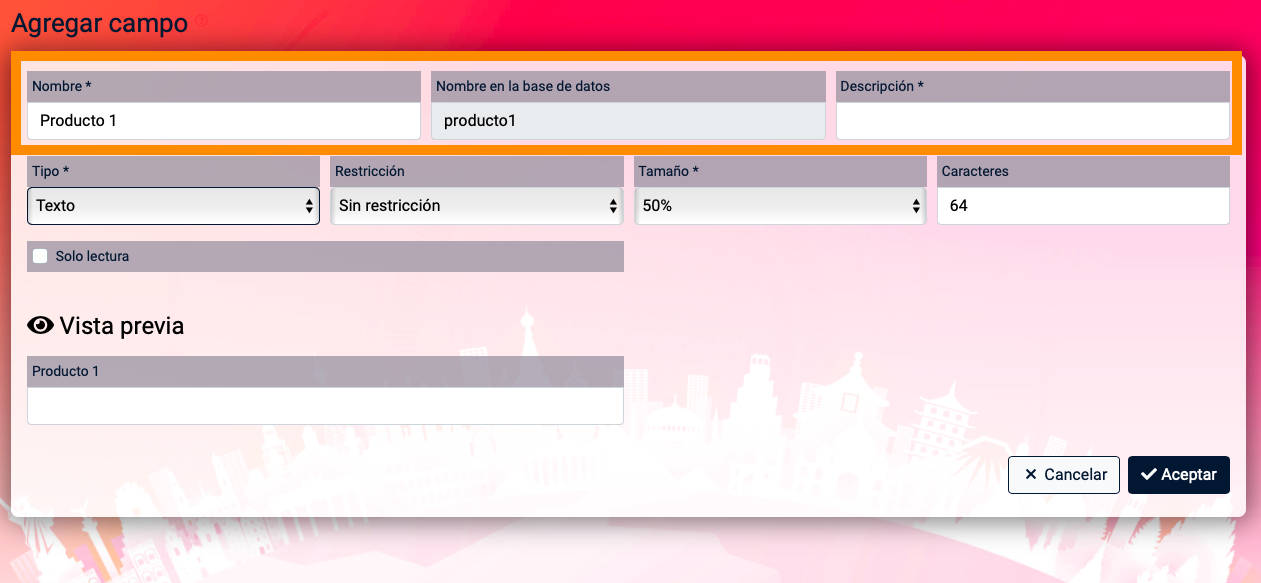Open the Tamaño dropdown showing 50%

[780, 206]
